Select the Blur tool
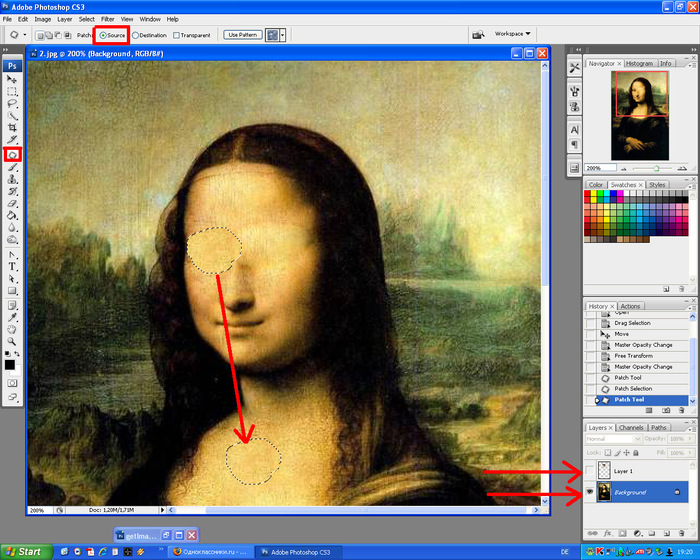 [12, 228]
